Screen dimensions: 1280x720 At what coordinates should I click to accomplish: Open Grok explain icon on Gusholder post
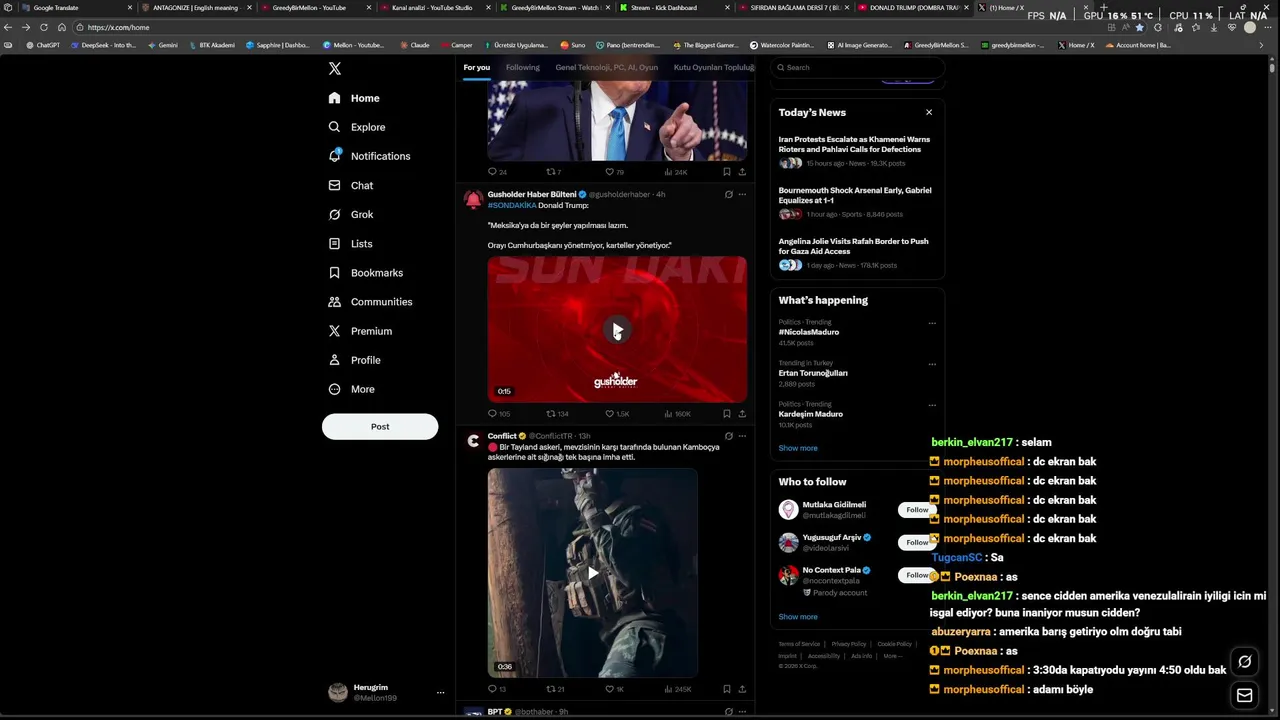click(x=728, y=194)
